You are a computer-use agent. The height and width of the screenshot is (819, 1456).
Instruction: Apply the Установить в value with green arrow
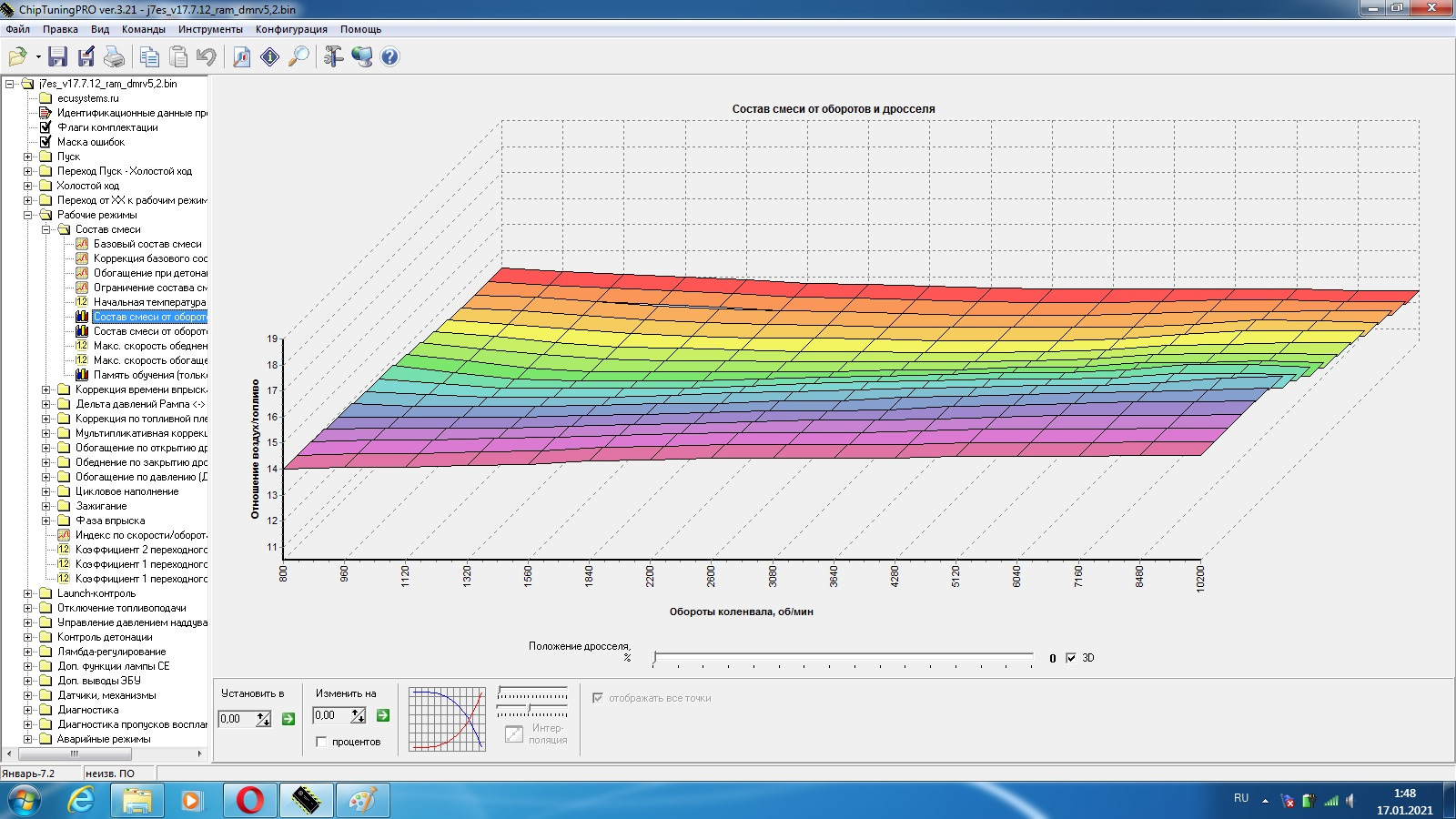click(288, 719)
